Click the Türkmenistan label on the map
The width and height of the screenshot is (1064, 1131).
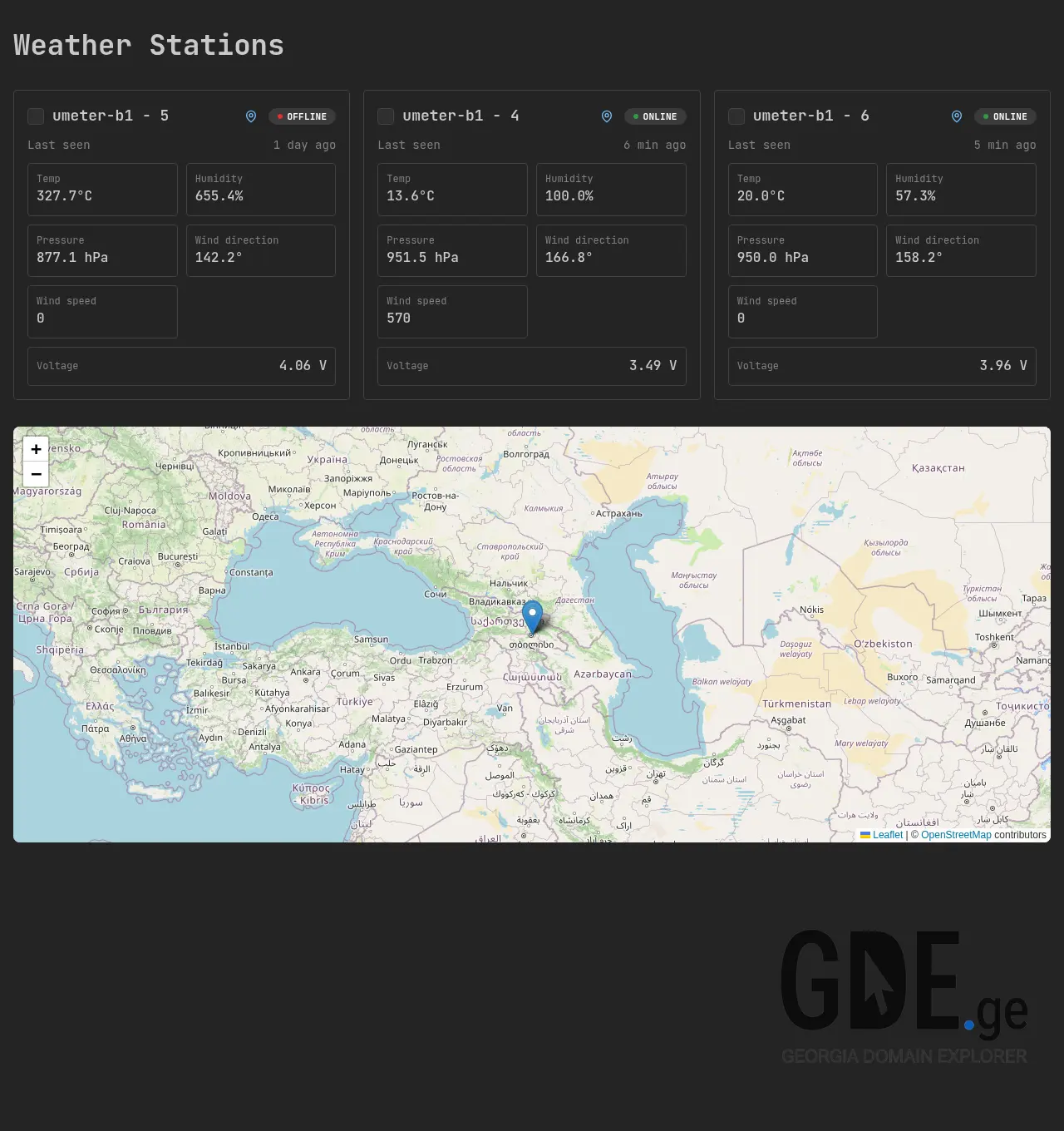click(x=797, y=704)
